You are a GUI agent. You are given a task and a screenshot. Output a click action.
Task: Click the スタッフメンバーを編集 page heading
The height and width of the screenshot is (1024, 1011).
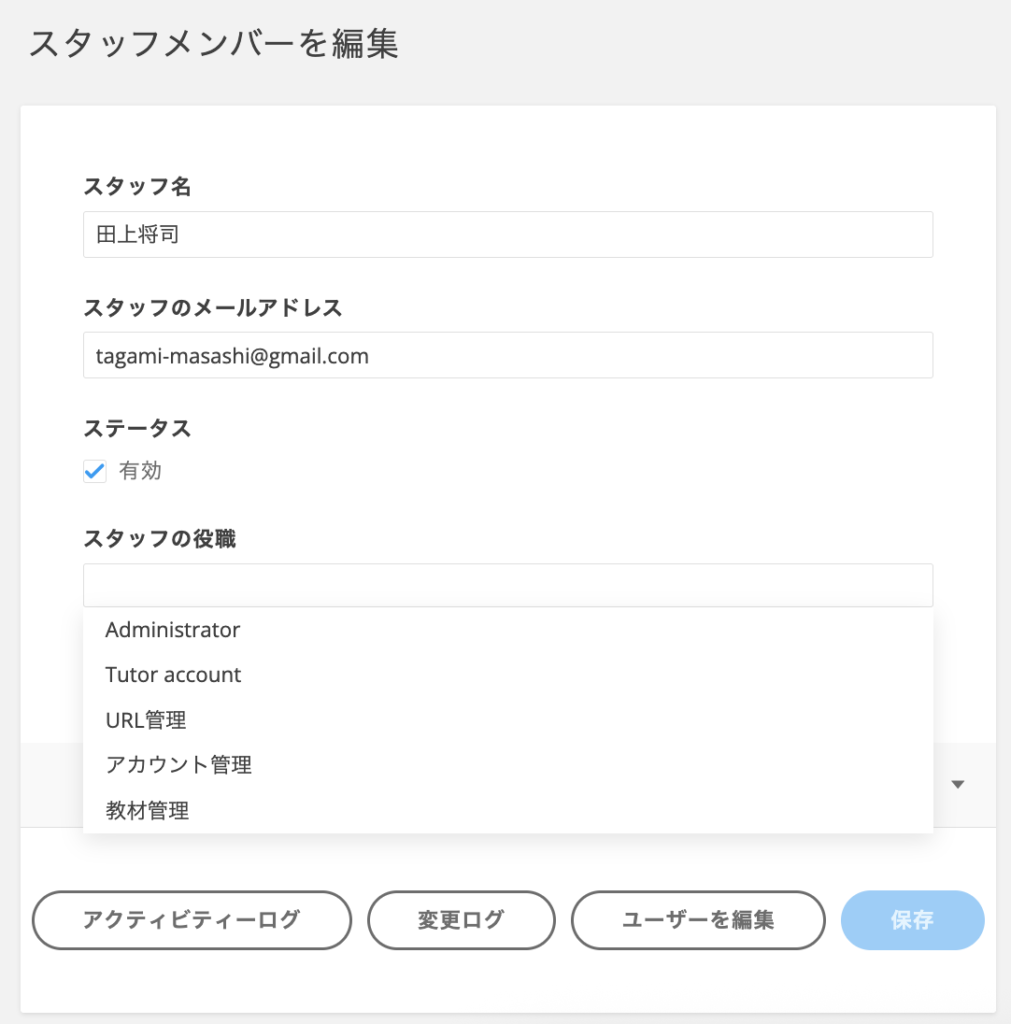point(214,45)
